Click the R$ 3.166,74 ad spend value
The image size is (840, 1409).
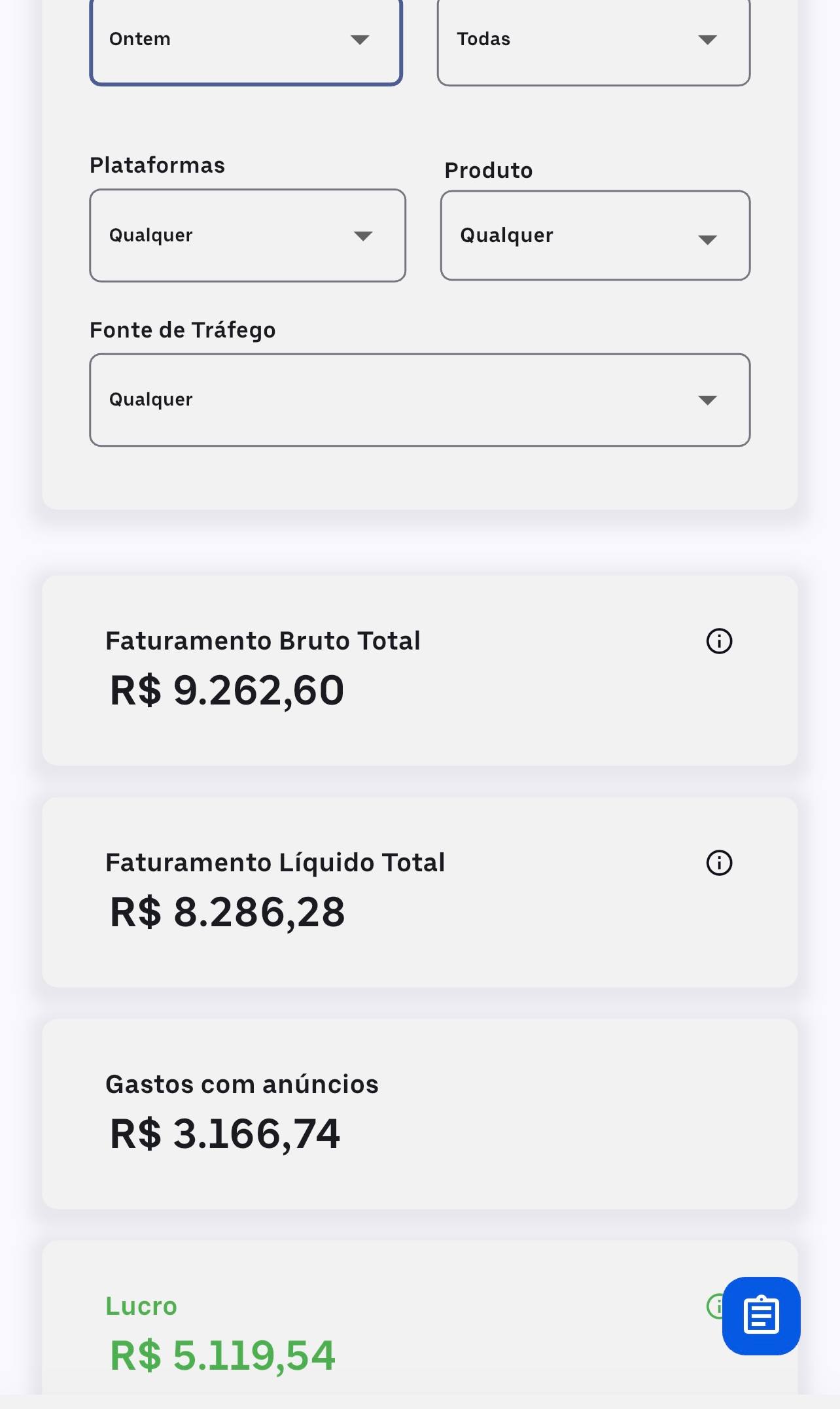tap(225, 1134)
